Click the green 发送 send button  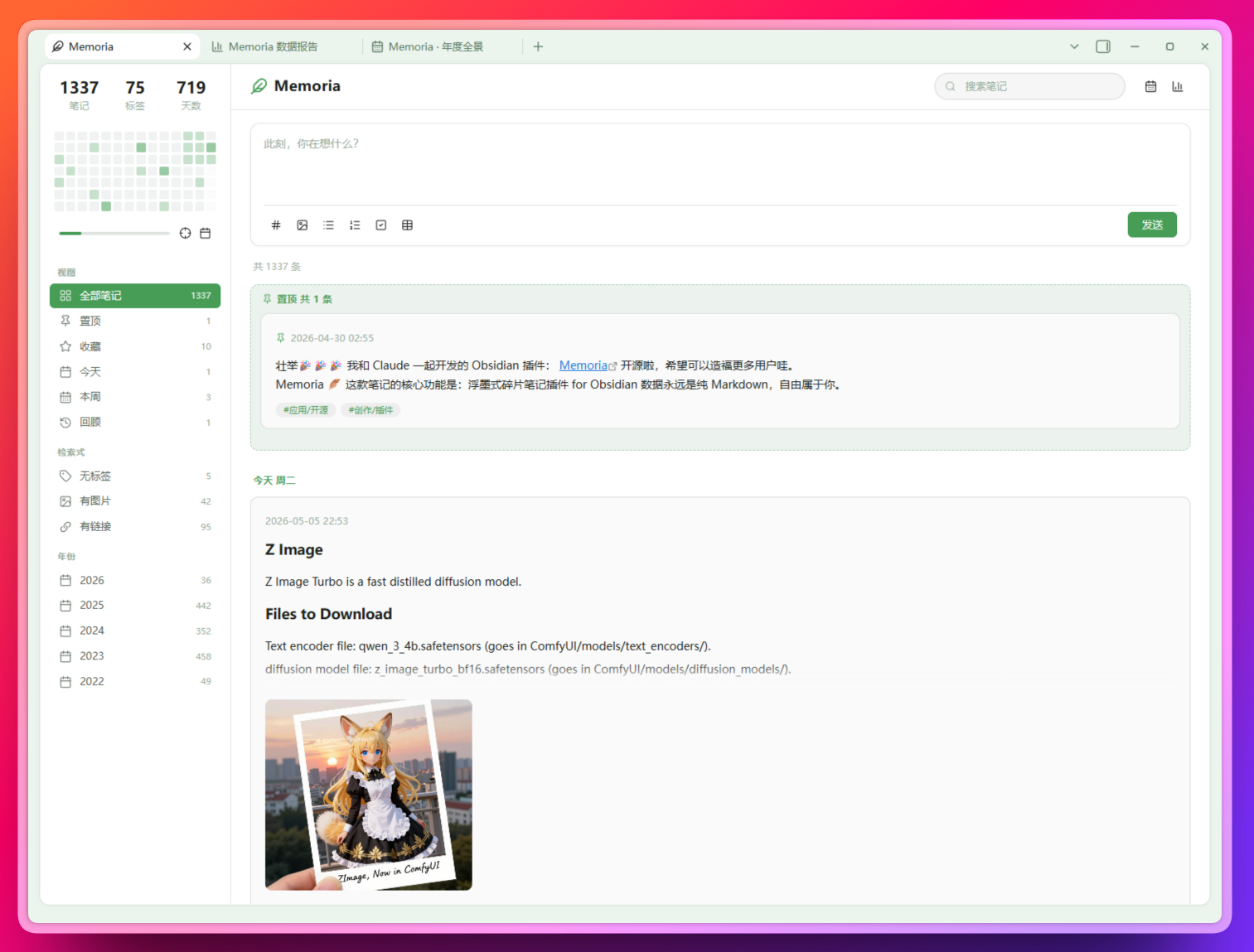pos(1152,225)
